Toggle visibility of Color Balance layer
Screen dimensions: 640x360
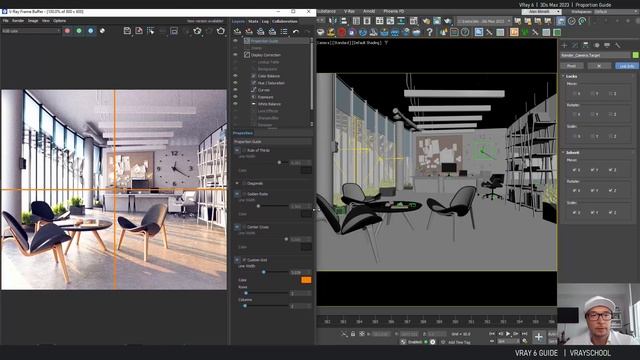tap(235, 76)
